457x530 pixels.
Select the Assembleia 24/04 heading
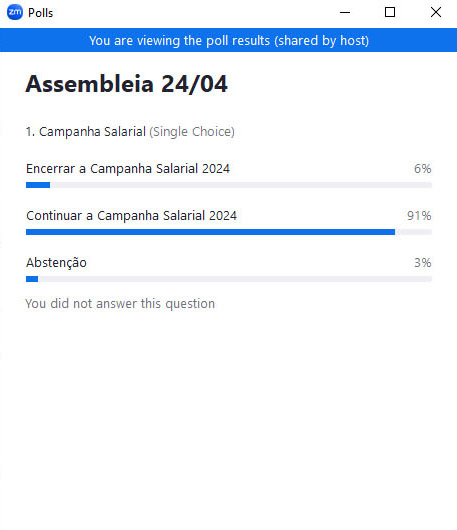point(126,84)
